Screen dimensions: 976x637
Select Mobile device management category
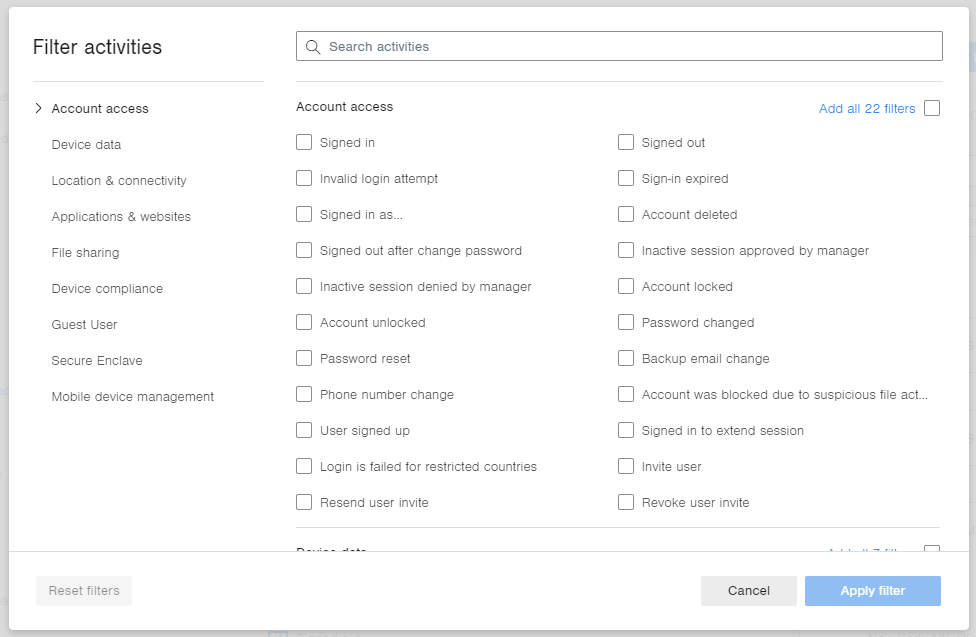coord(133,397)
